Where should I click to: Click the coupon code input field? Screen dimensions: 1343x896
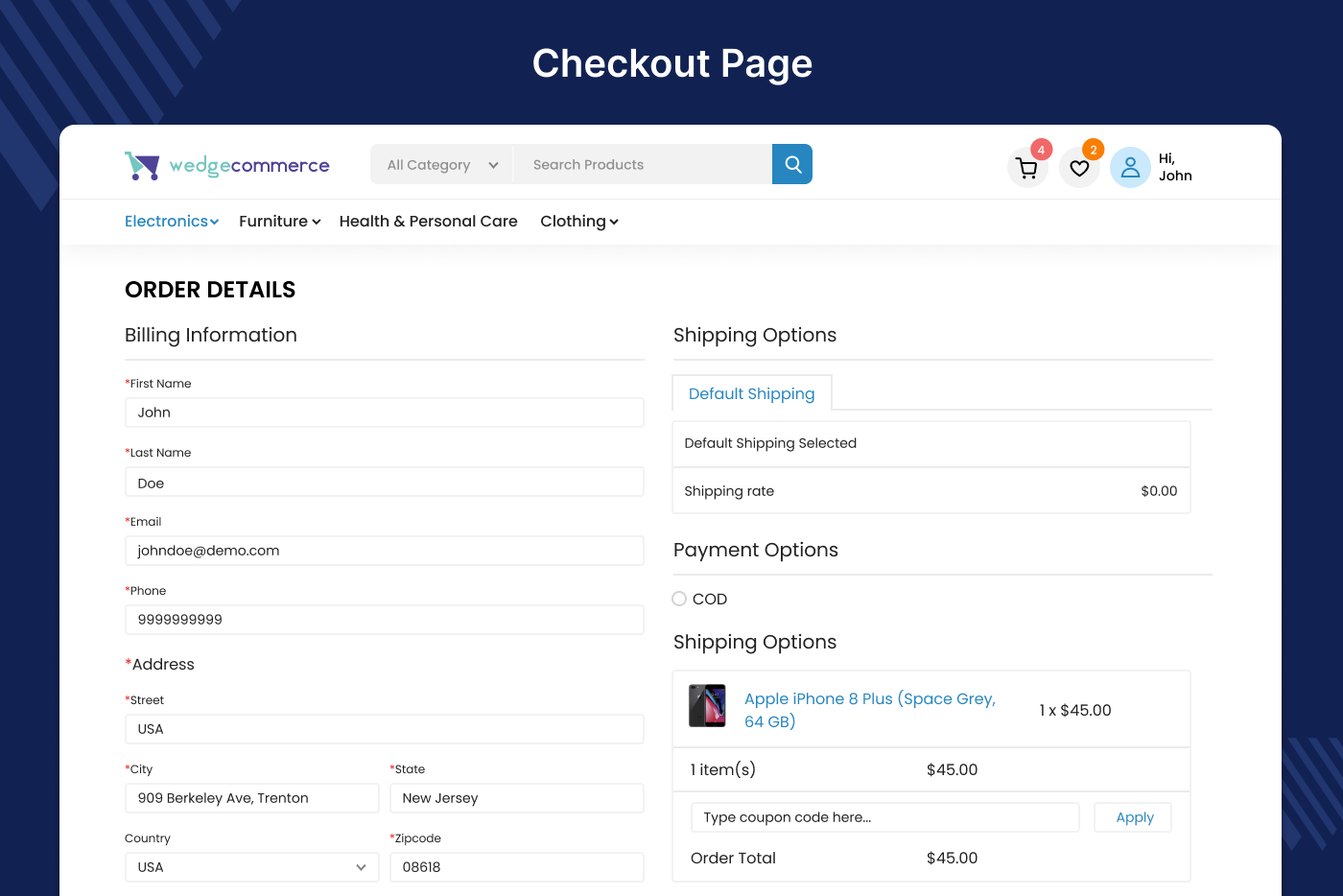click(884, 816)
